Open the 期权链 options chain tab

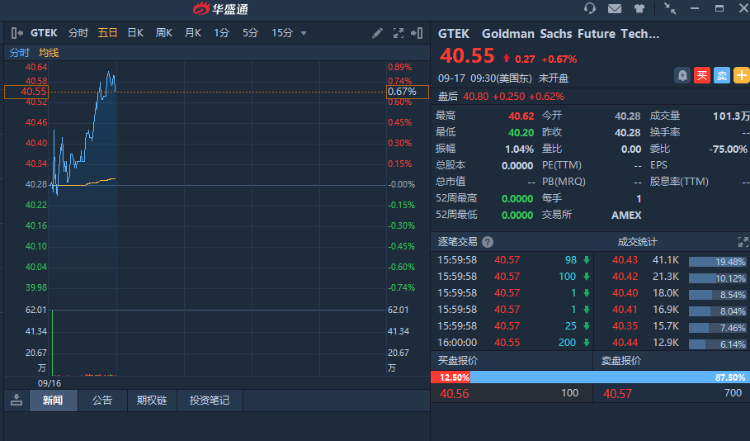coord(153,400)
